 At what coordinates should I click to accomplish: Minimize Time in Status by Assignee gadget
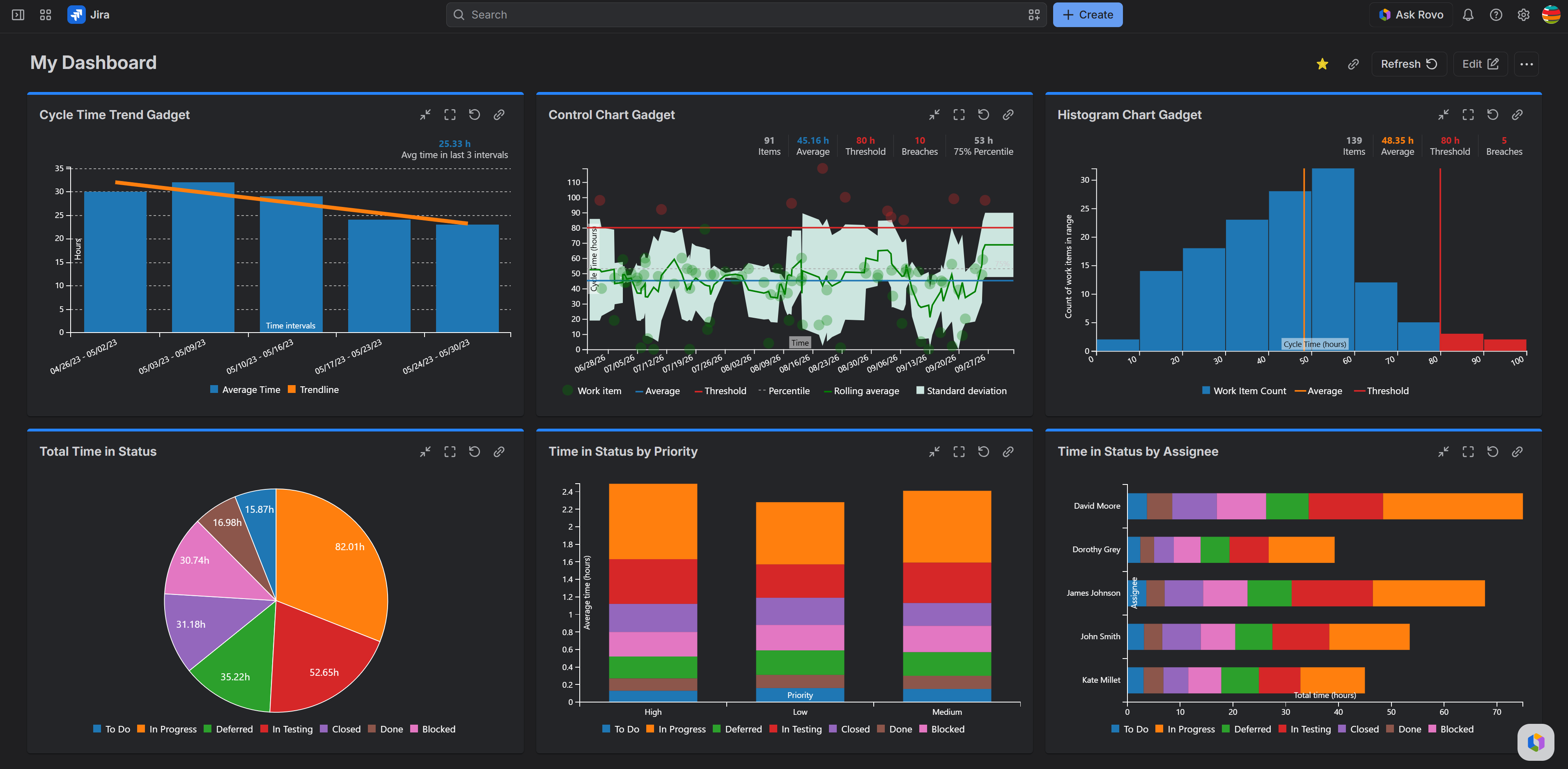pyautogui.click(x=1443, y=451)
